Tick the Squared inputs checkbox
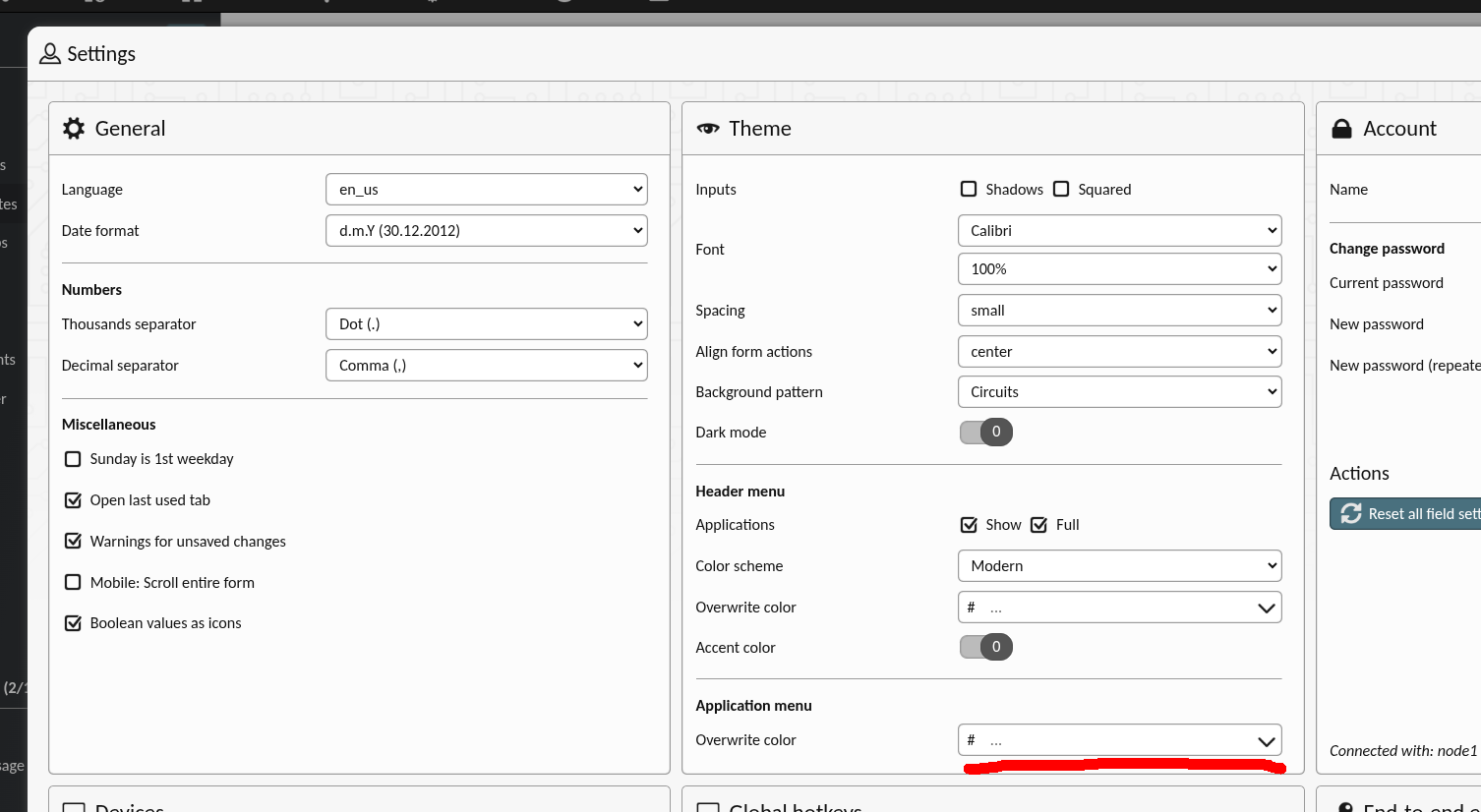1481x812 pixels. point(1061,190)
